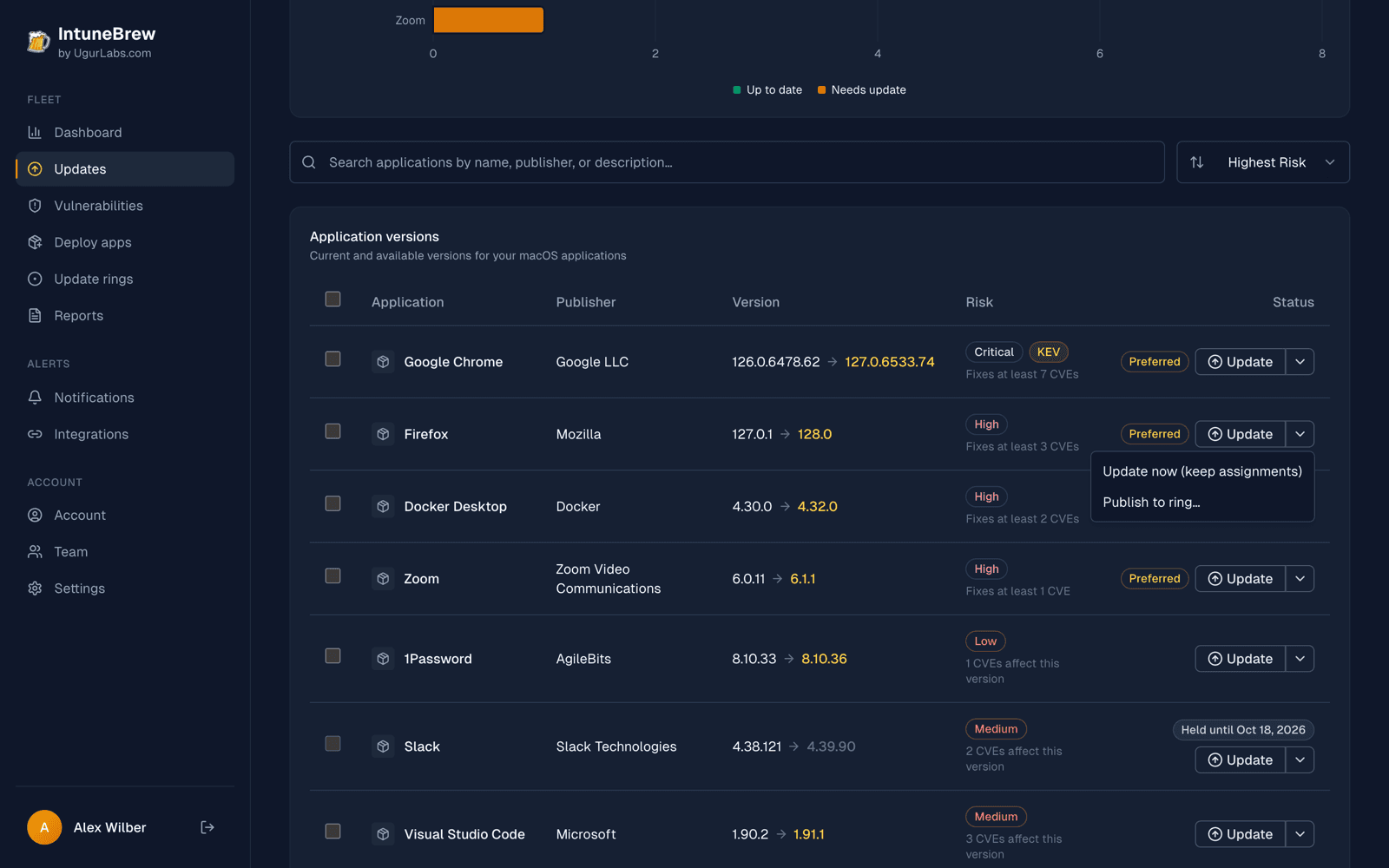The width and height of the screenshot is (1389, 868).
Task: Choose Publish to ring… menu entry
Action: (1202, 503)
